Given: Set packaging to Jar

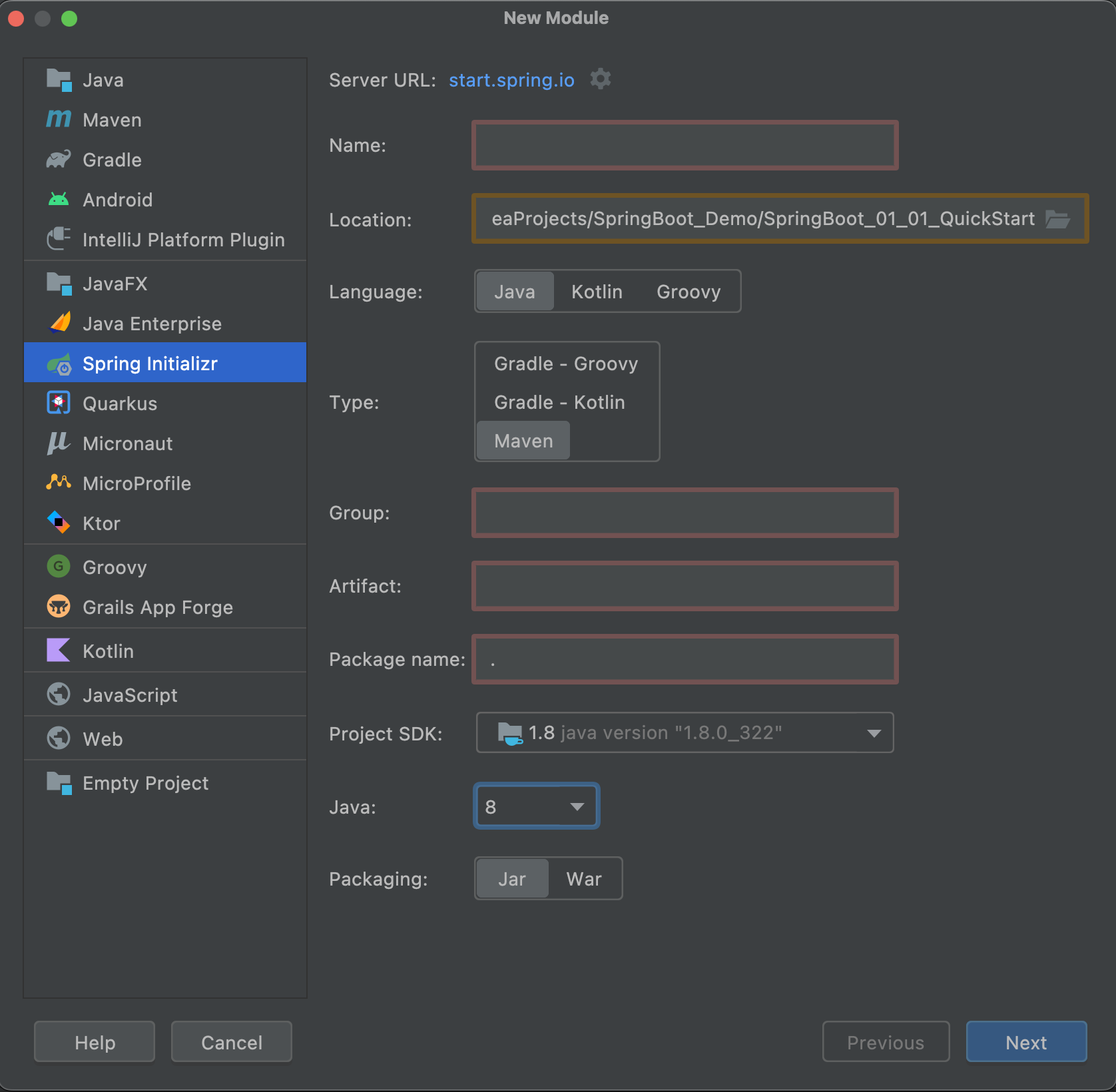Looking at the screenshot, I should click(512, 879).
